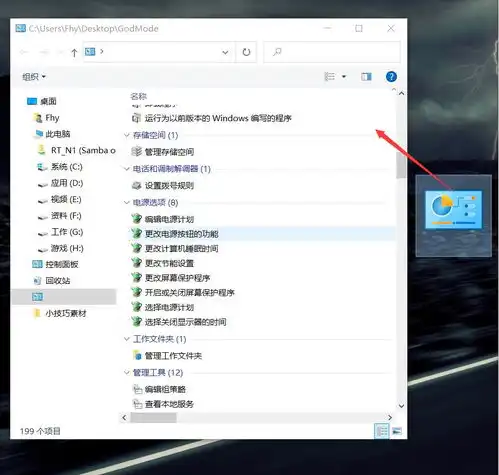Open drive 游戏 (H:)
The height and width of the screenshot is (475, 499).
[x=60, y=248]
